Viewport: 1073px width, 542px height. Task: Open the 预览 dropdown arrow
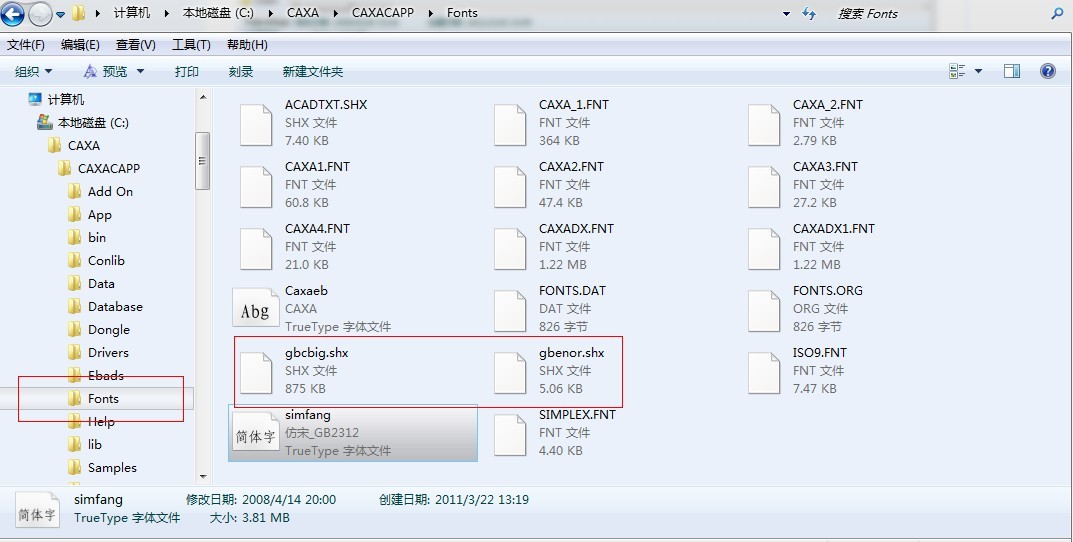[140, 71]
